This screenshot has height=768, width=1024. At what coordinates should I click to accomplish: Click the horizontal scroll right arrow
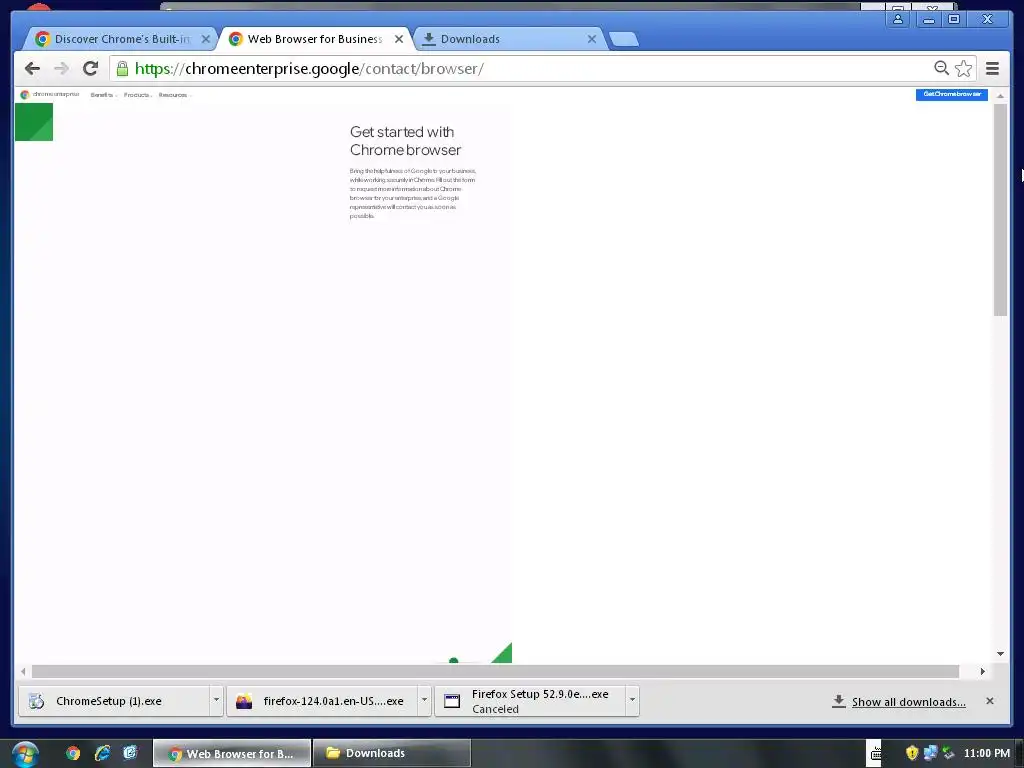pos(982,671)
